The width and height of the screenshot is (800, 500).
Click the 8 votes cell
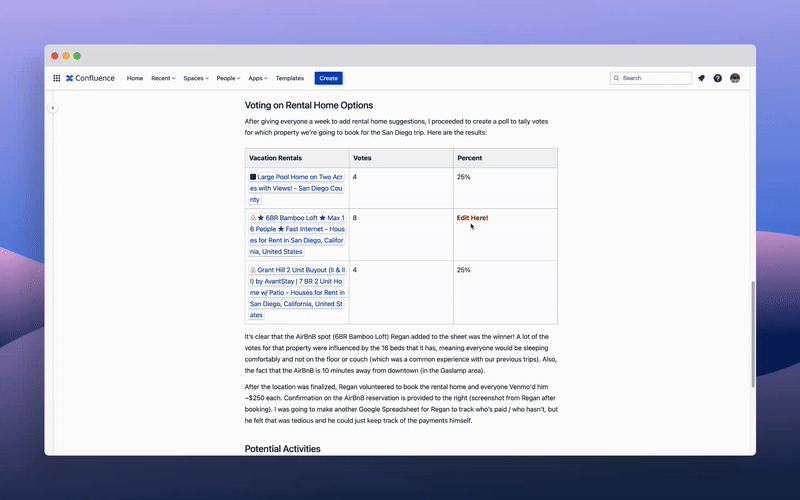coord(401,235)
